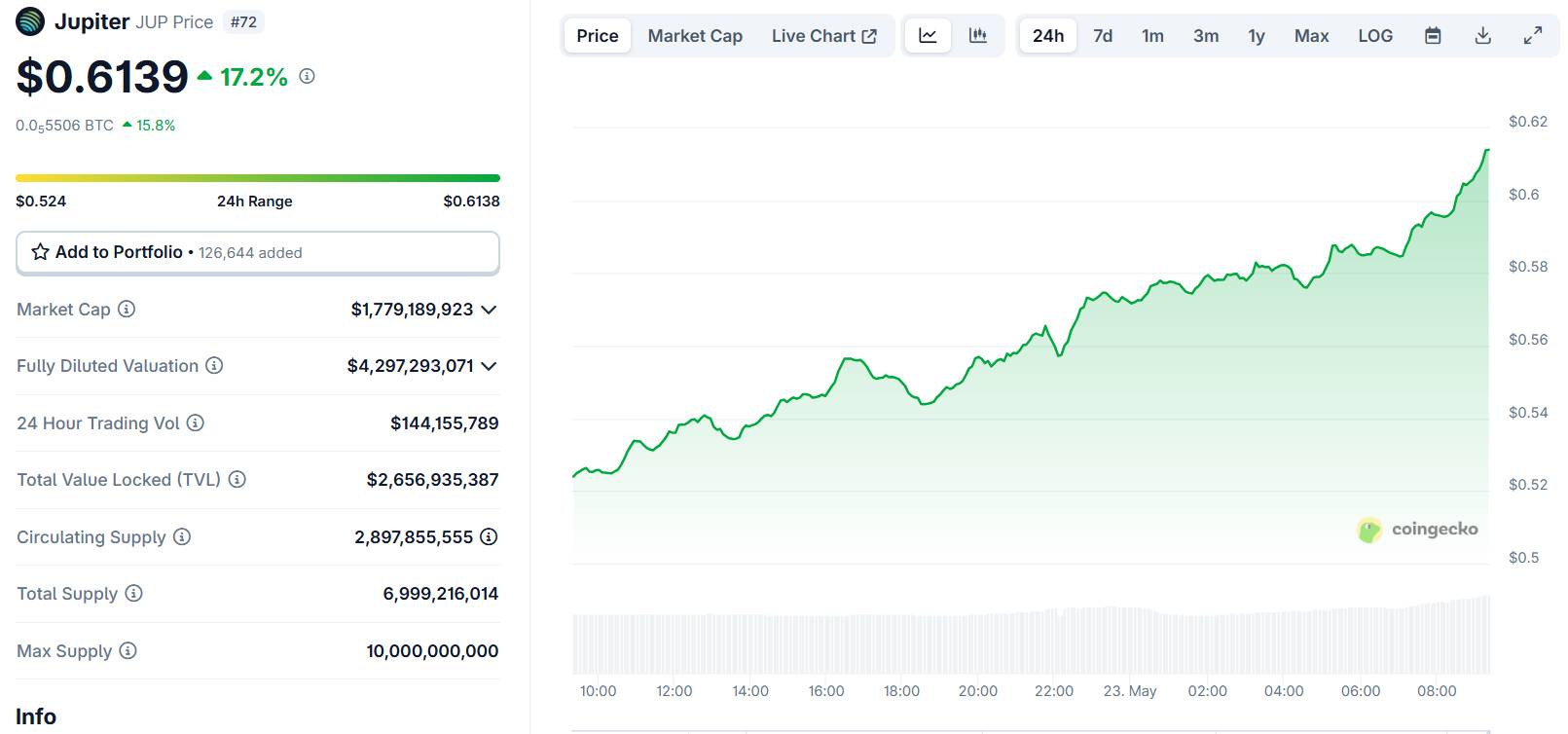Select 1y time range

(x=1257, y=36)
